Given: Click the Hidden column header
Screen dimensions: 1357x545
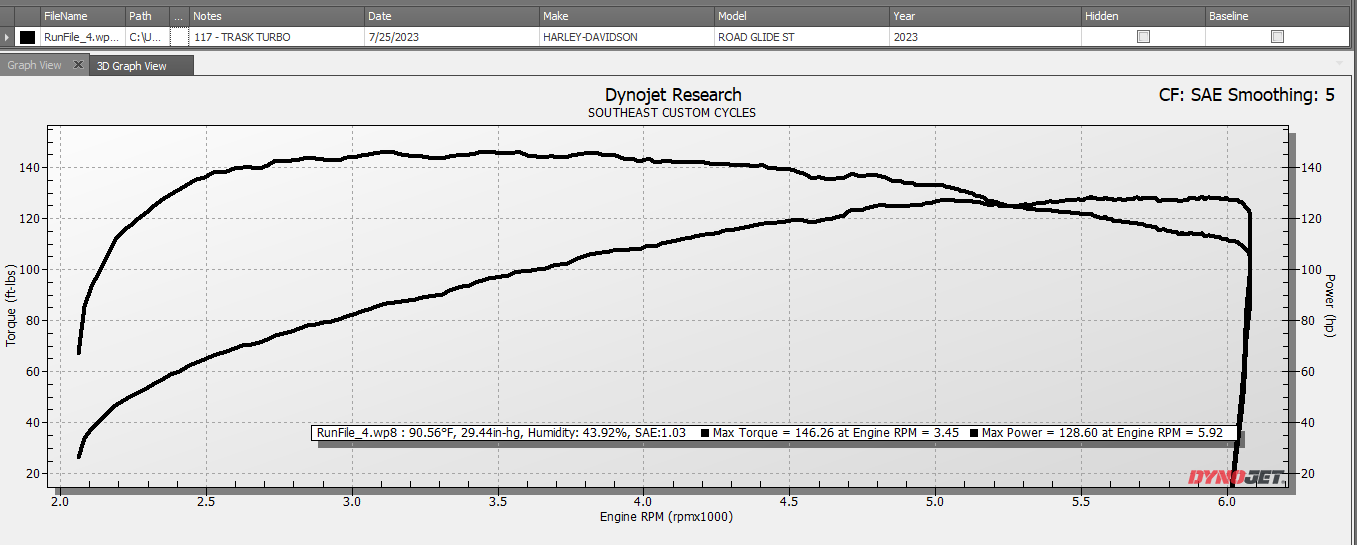Looking at the screenshot, I should [x=1143, y=17].
